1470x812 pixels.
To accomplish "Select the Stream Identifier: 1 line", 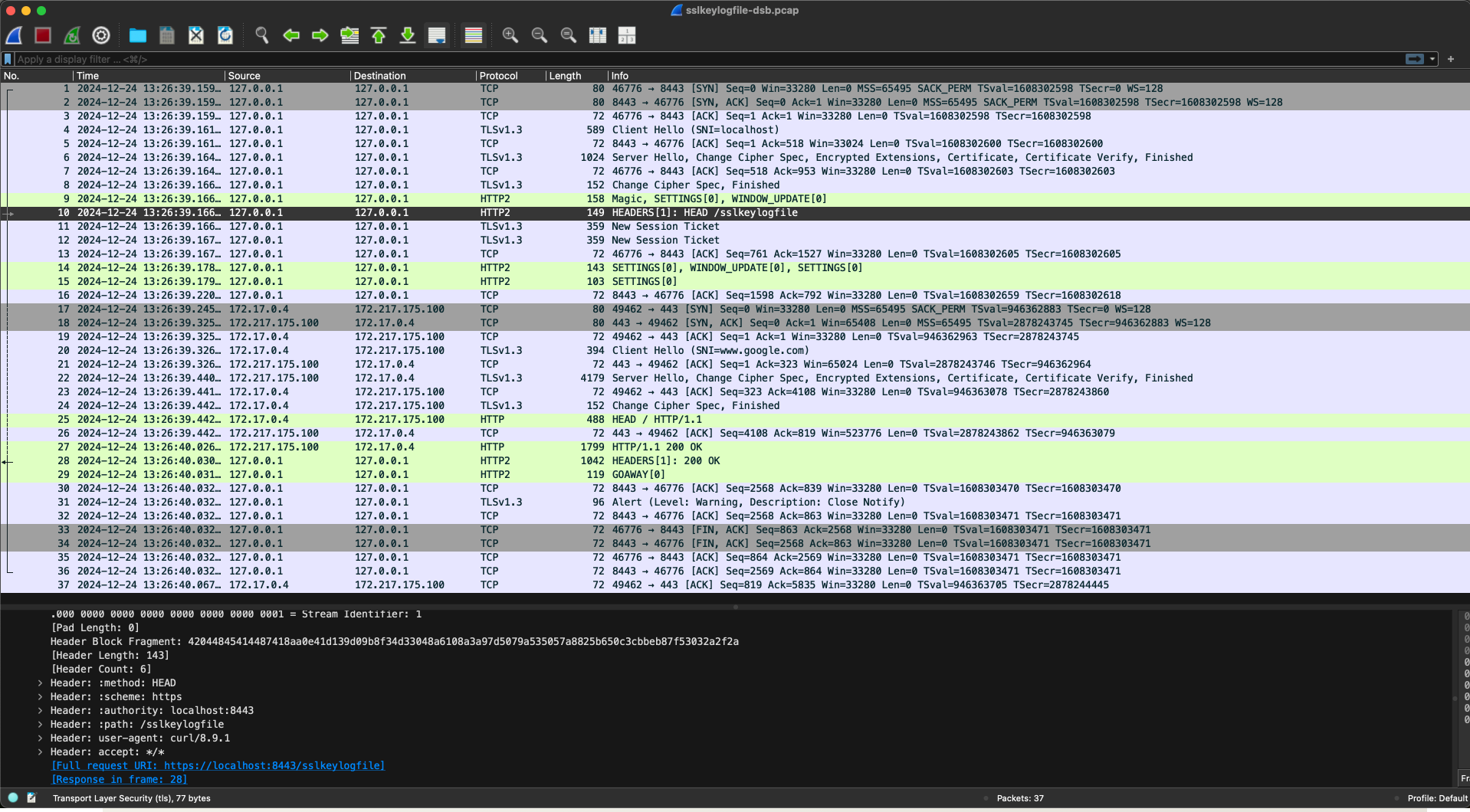I will (x=236, y=614).
